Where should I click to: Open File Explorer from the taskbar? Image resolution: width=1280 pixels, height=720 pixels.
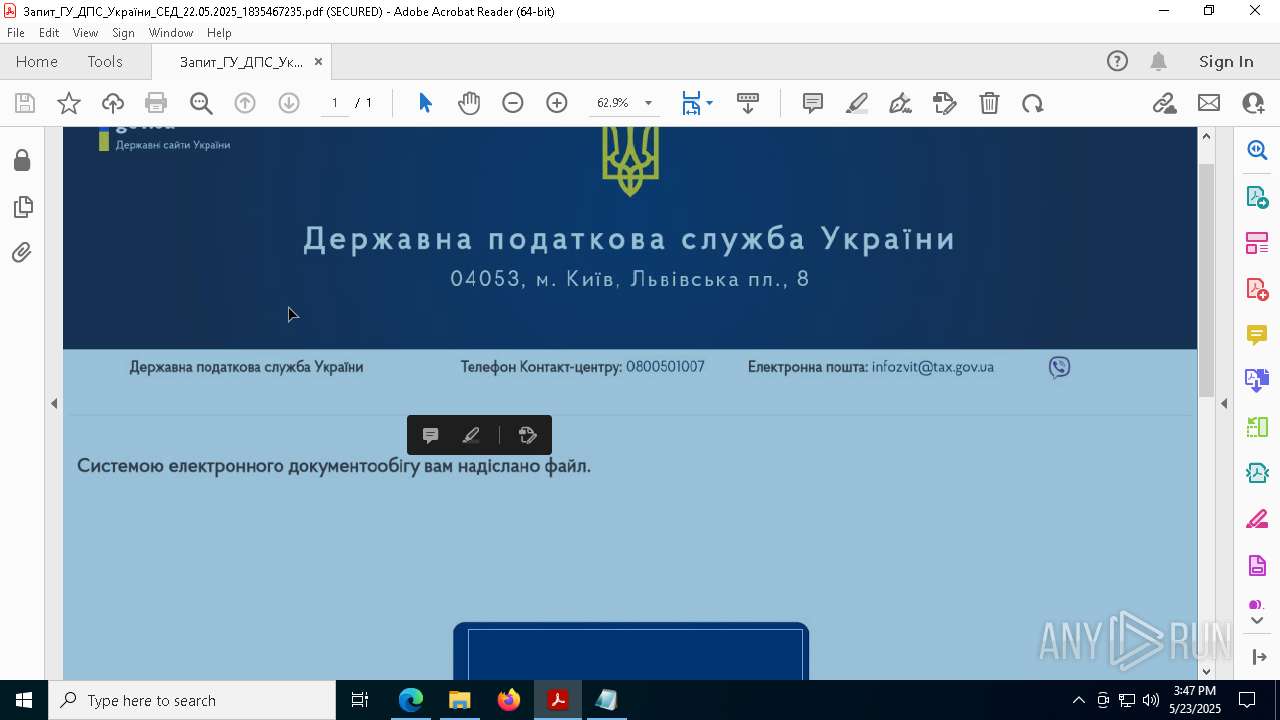click(459, 700)
